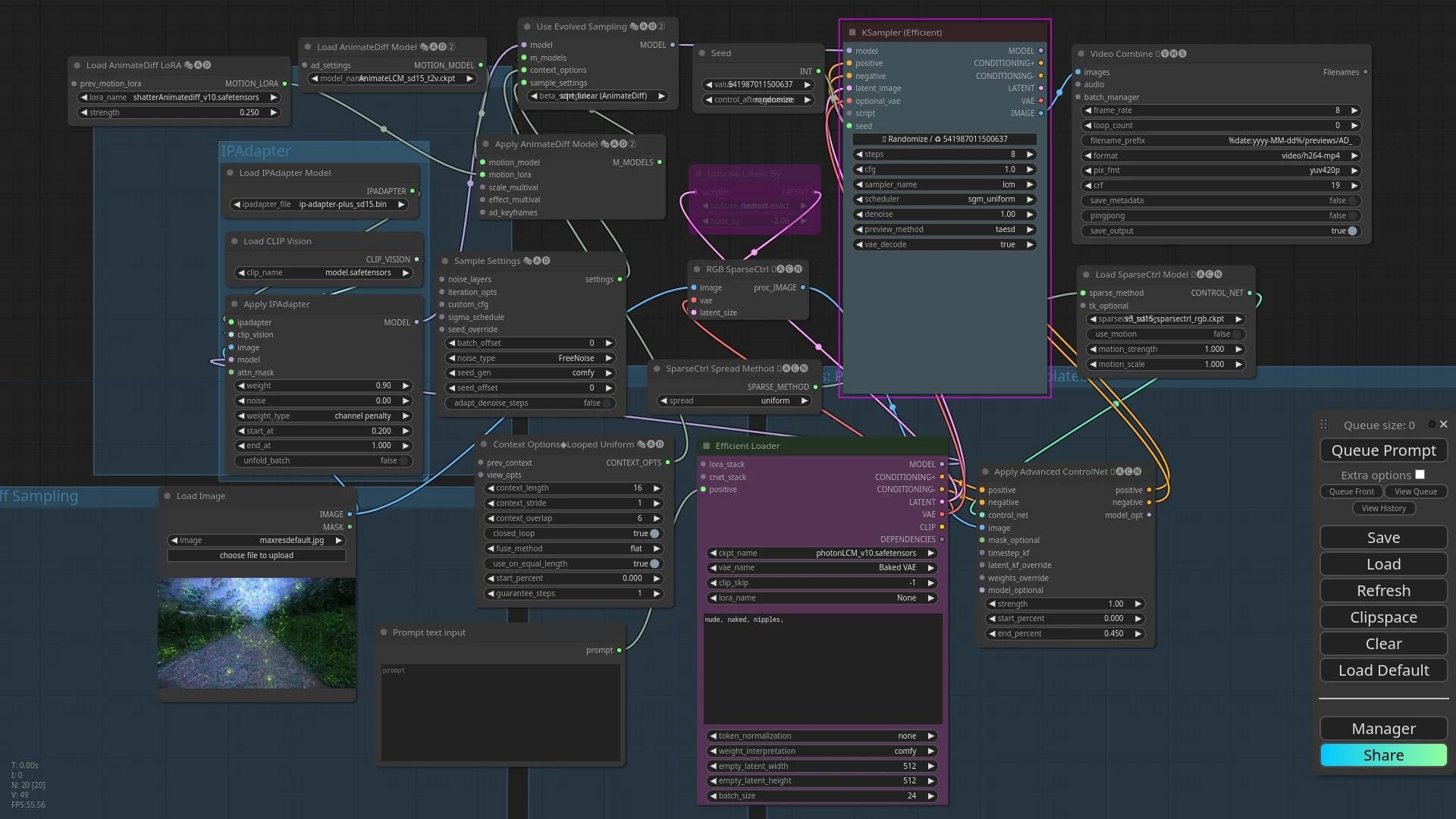This screenshot has height=819, width=1456.
Task: Collapse the Sample Settings node dot
Action: [x=444, y=261]
